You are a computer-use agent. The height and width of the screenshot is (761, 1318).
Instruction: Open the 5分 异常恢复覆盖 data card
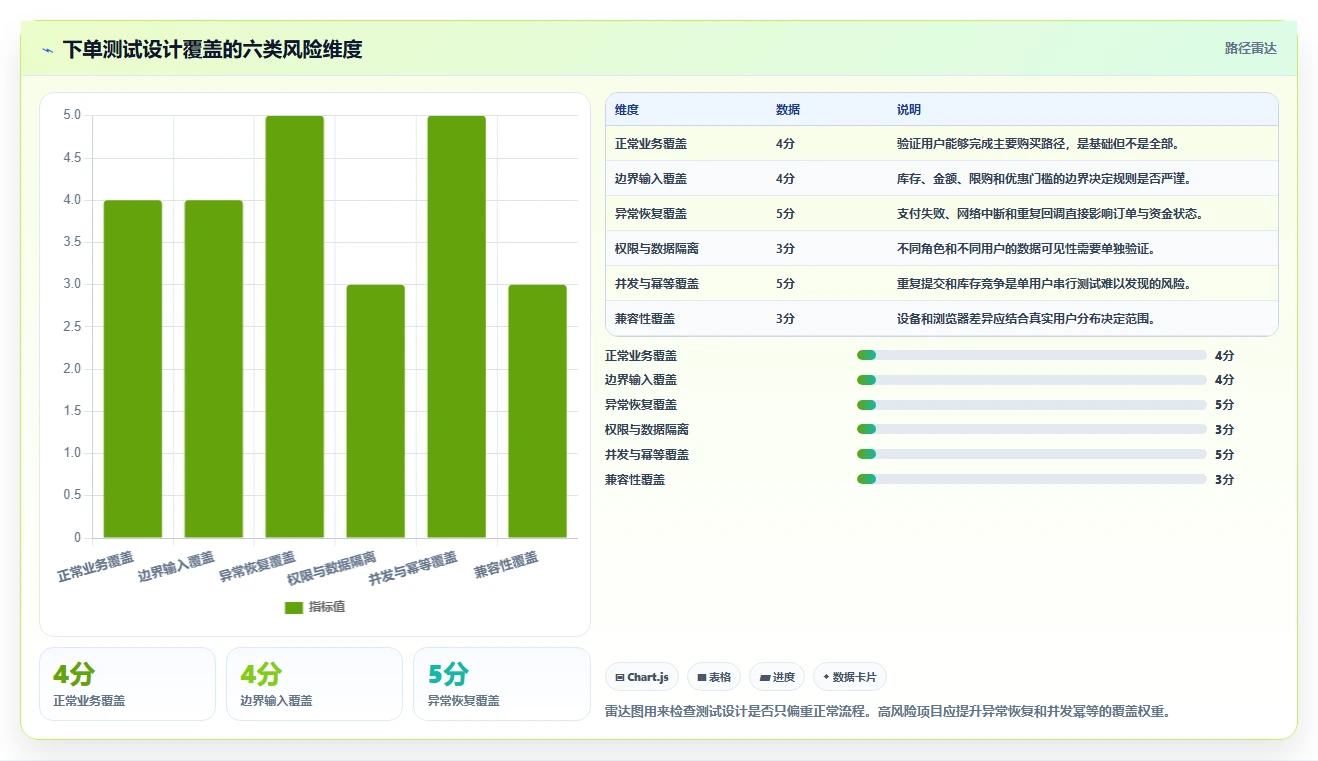502,684
